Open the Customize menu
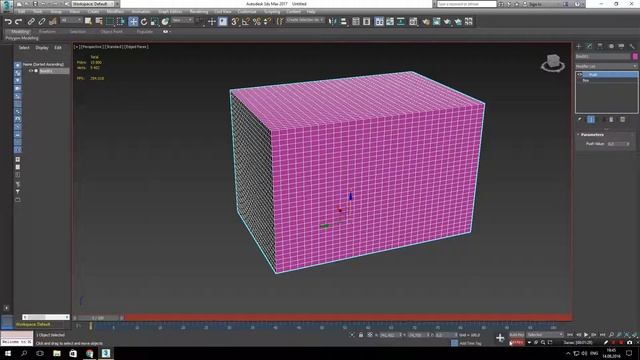This screenshot has height=360, width=640. click(x=247, y=12)
